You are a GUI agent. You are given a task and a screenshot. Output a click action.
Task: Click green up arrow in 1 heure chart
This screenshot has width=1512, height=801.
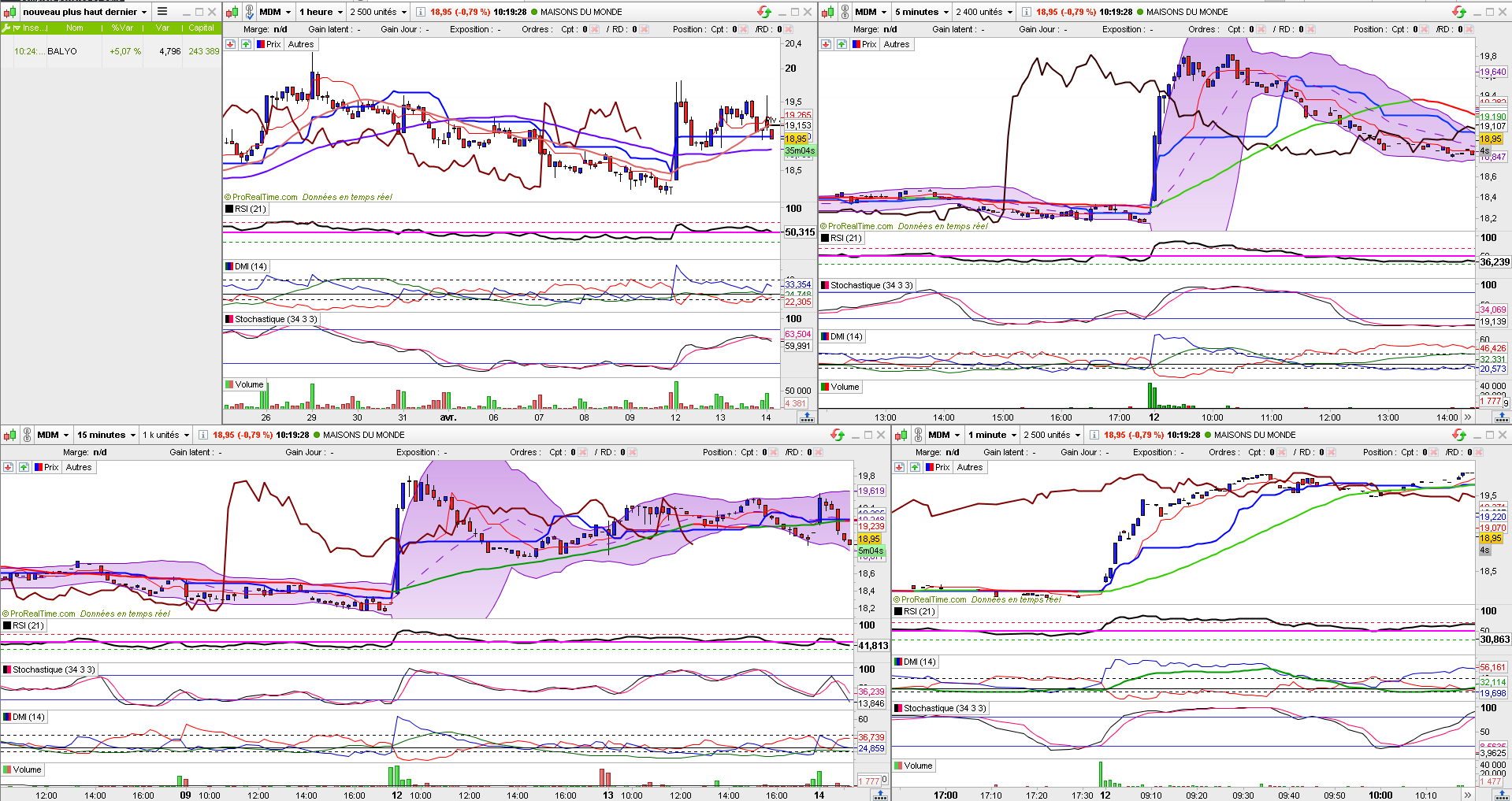pyautogui.click(x=246, y=44)
